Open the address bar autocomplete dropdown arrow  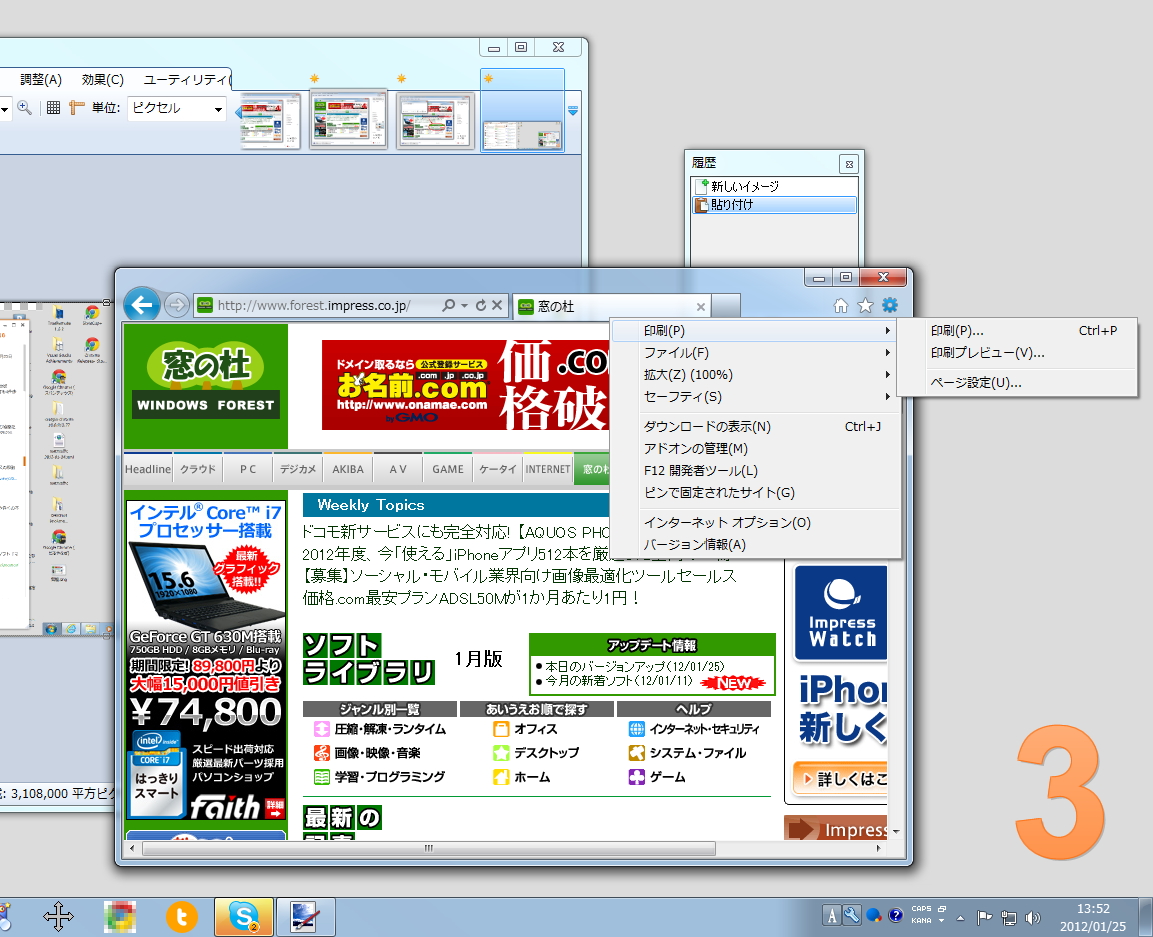click(465, 305)
